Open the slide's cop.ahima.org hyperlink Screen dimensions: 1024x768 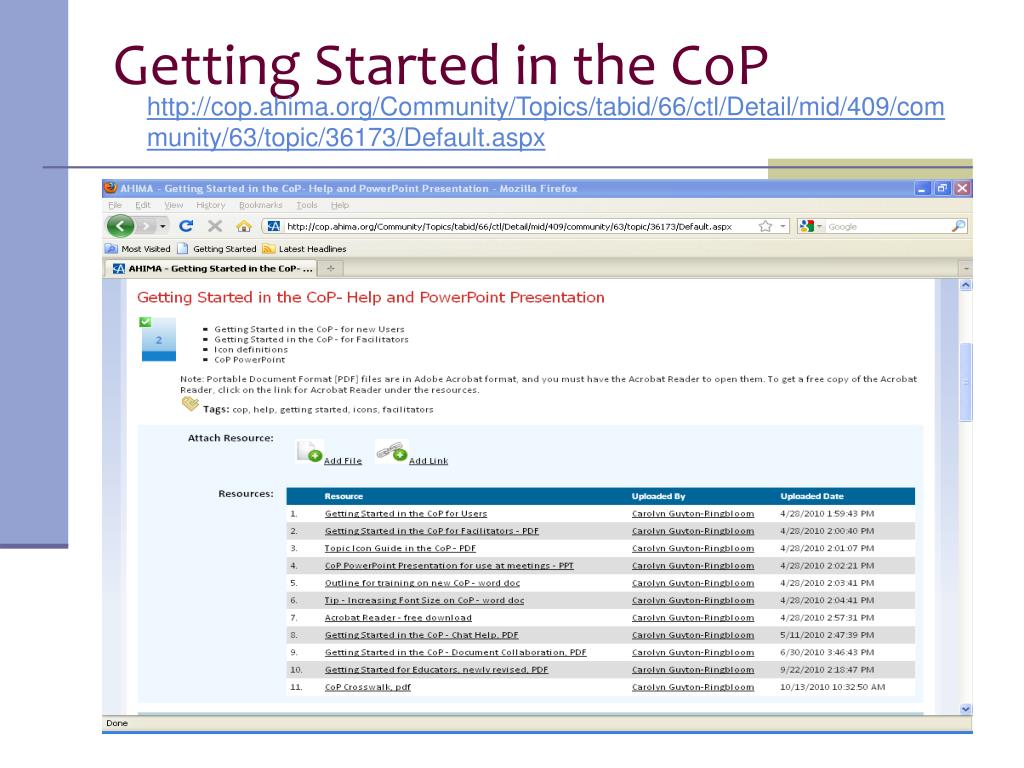pos(545,122)
